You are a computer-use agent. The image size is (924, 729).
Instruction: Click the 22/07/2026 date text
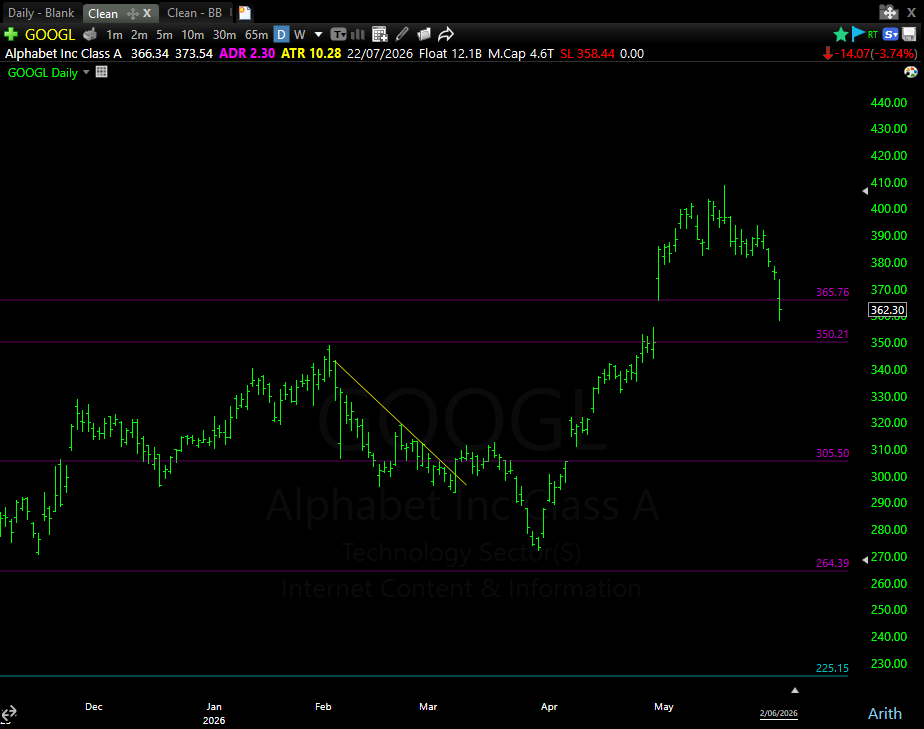(380, 54)
